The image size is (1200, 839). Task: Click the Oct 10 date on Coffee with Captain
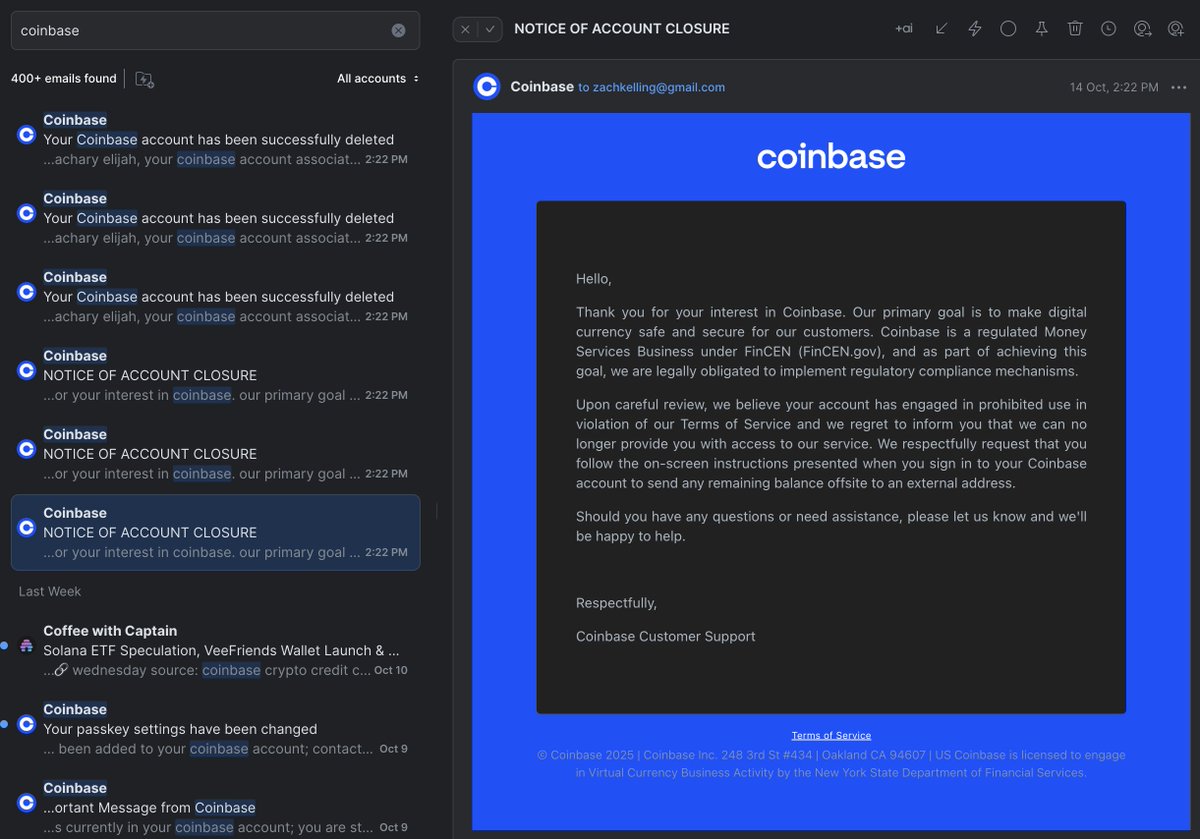391,670
